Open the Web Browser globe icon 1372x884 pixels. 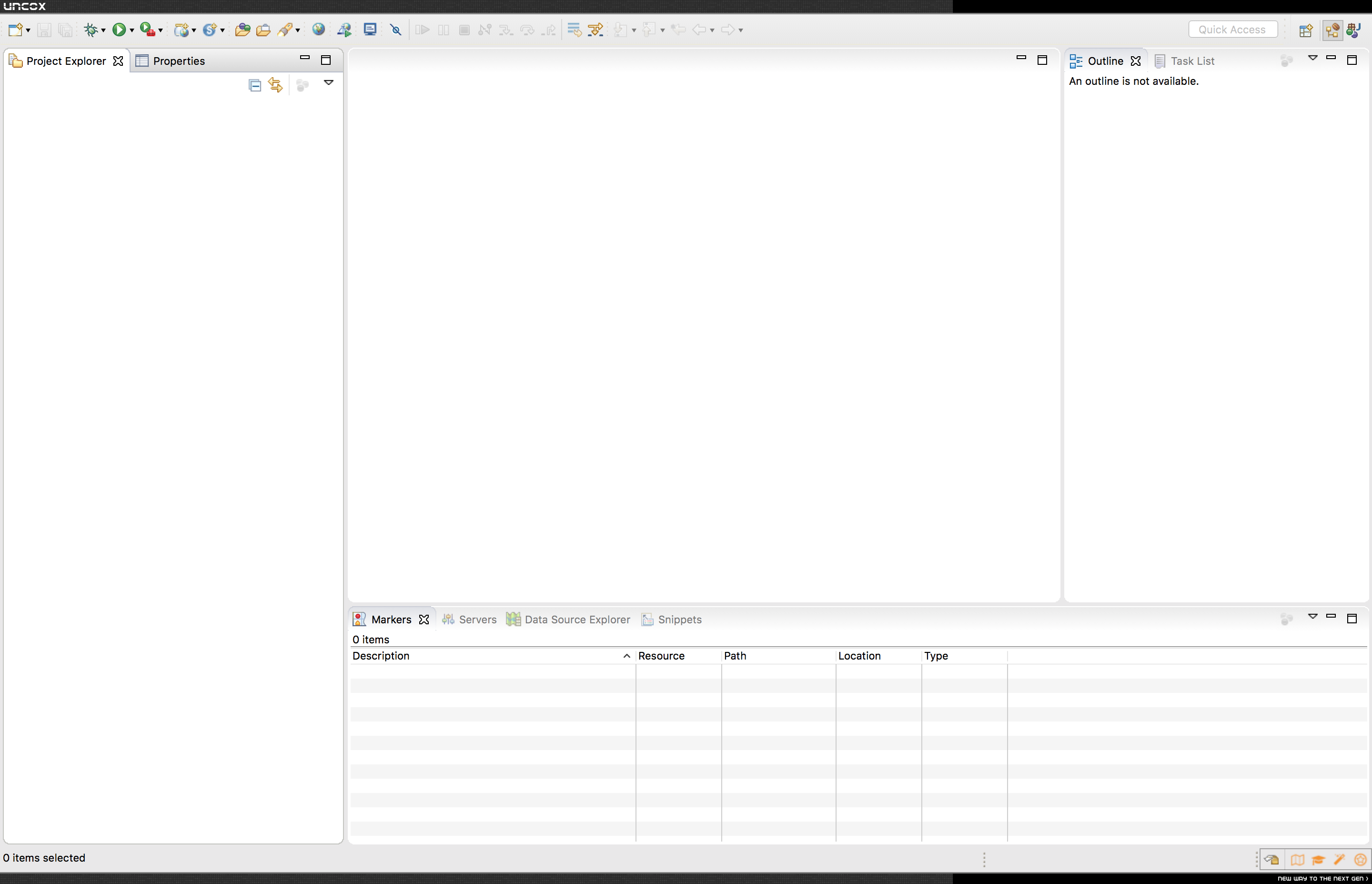point(319,29)
